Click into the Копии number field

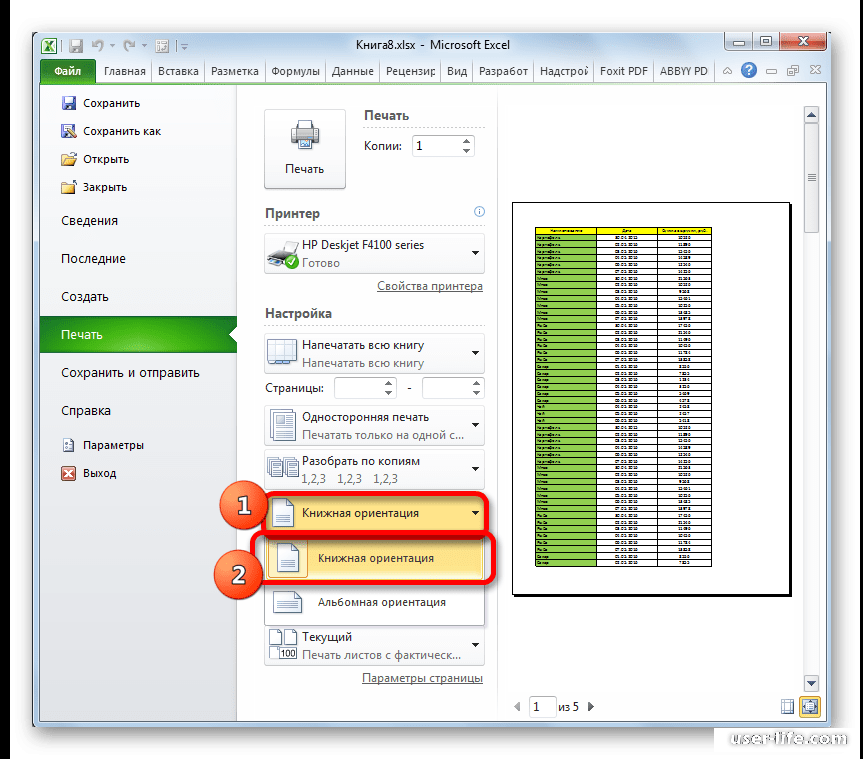coord(436,146)
